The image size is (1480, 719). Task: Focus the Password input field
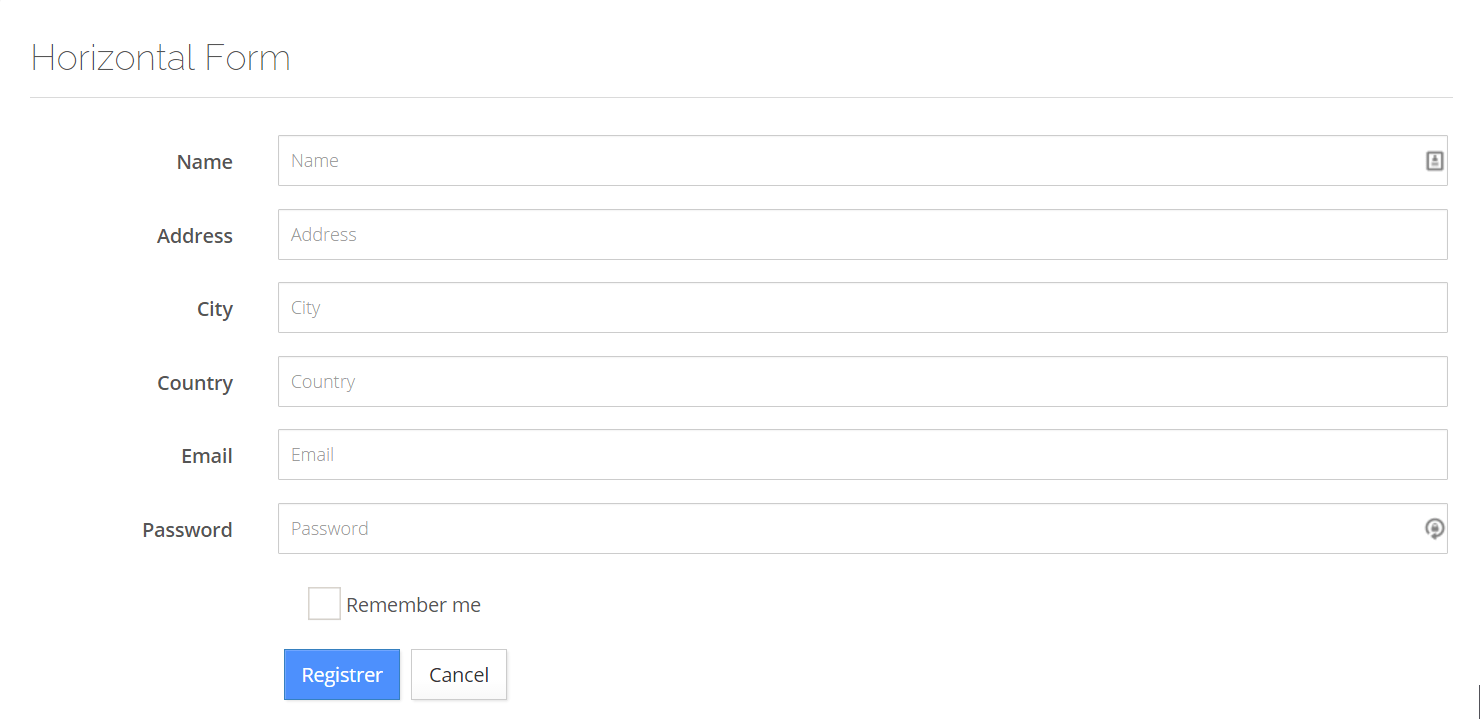(x=850, y=529)
